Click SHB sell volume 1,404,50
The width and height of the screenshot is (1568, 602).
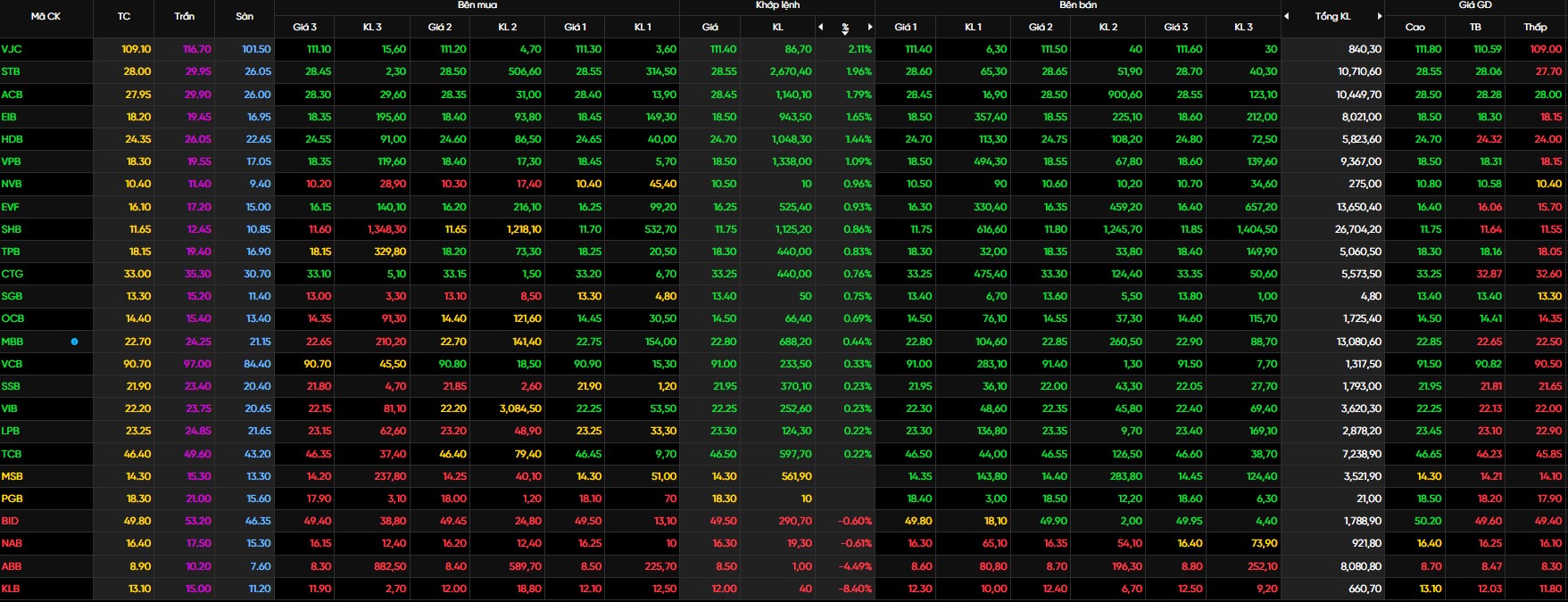pos(1257,229)
